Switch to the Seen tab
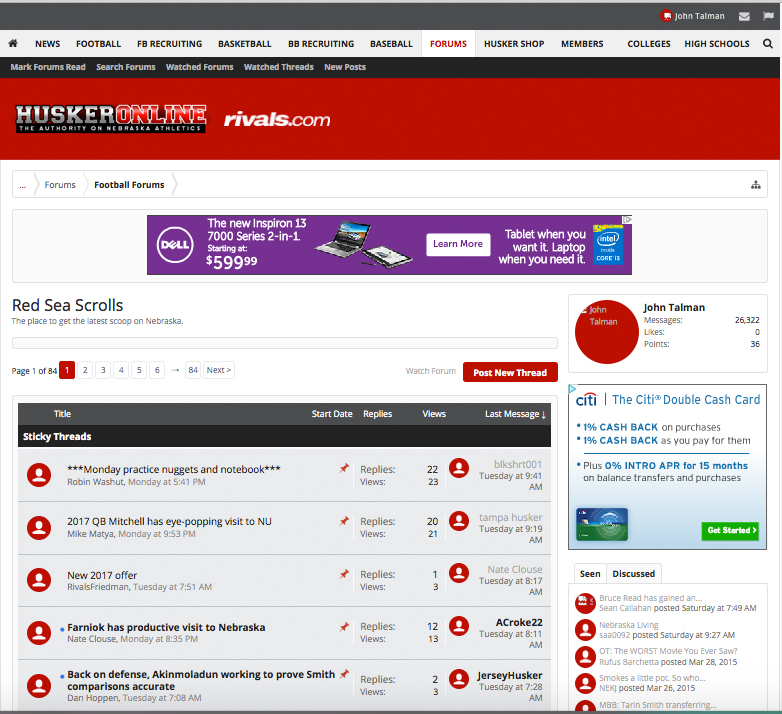The width and height of the screenshot is (782, 714). click(x=590, y=574)
